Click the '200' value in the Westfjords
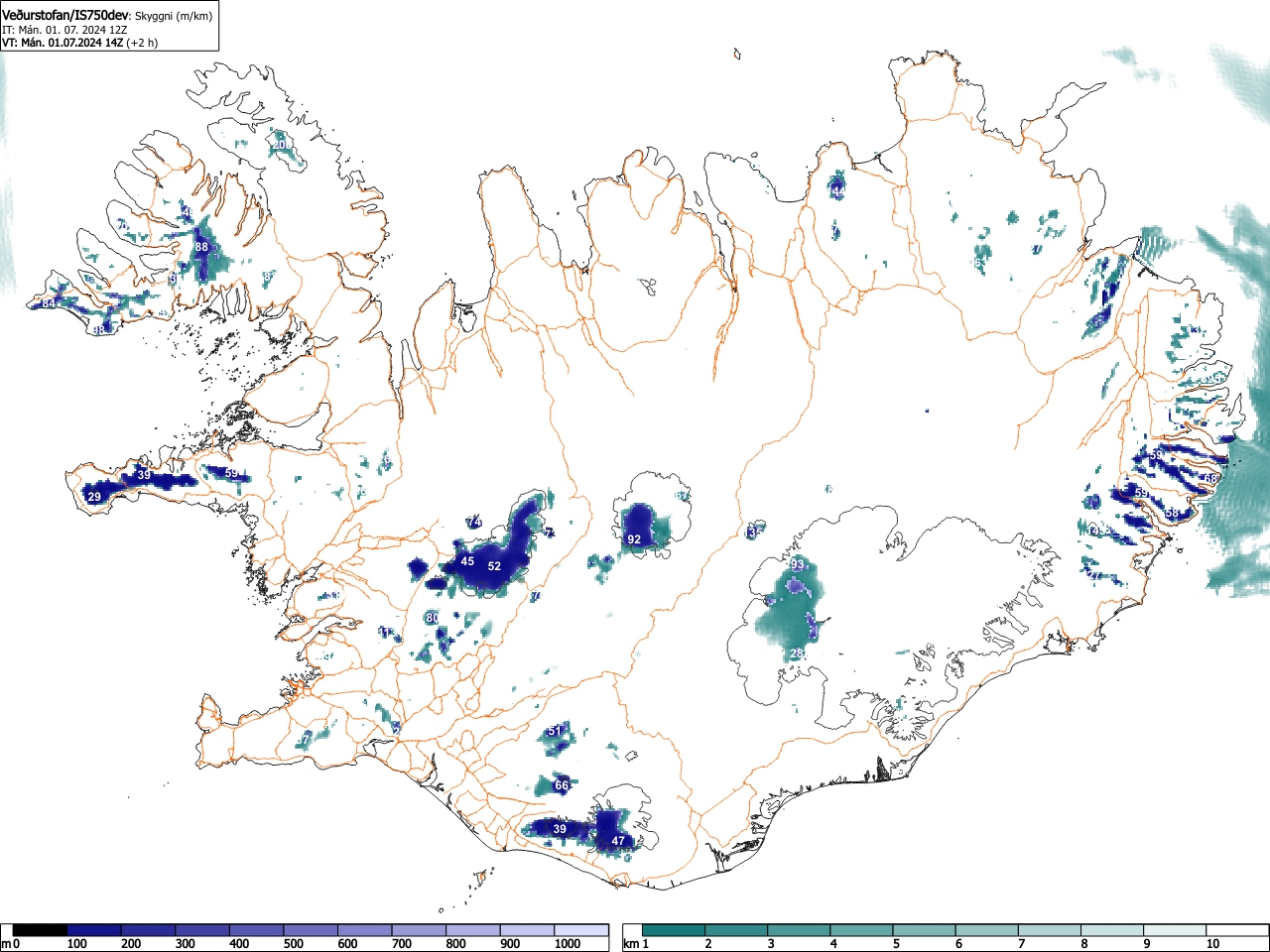Screen dimensions: 1270x952 [282, 145]
